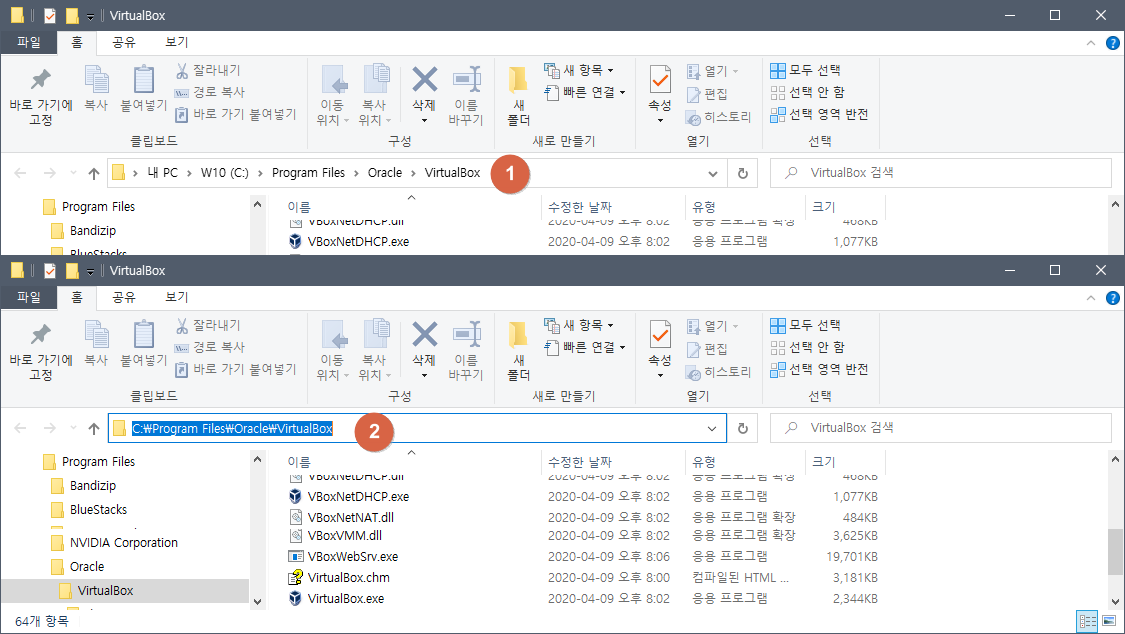Click the 수정한 날짜 column header in the bottom window
Image resolution: width=1125 pixels, height=634 pixels.
coord(580,463)
